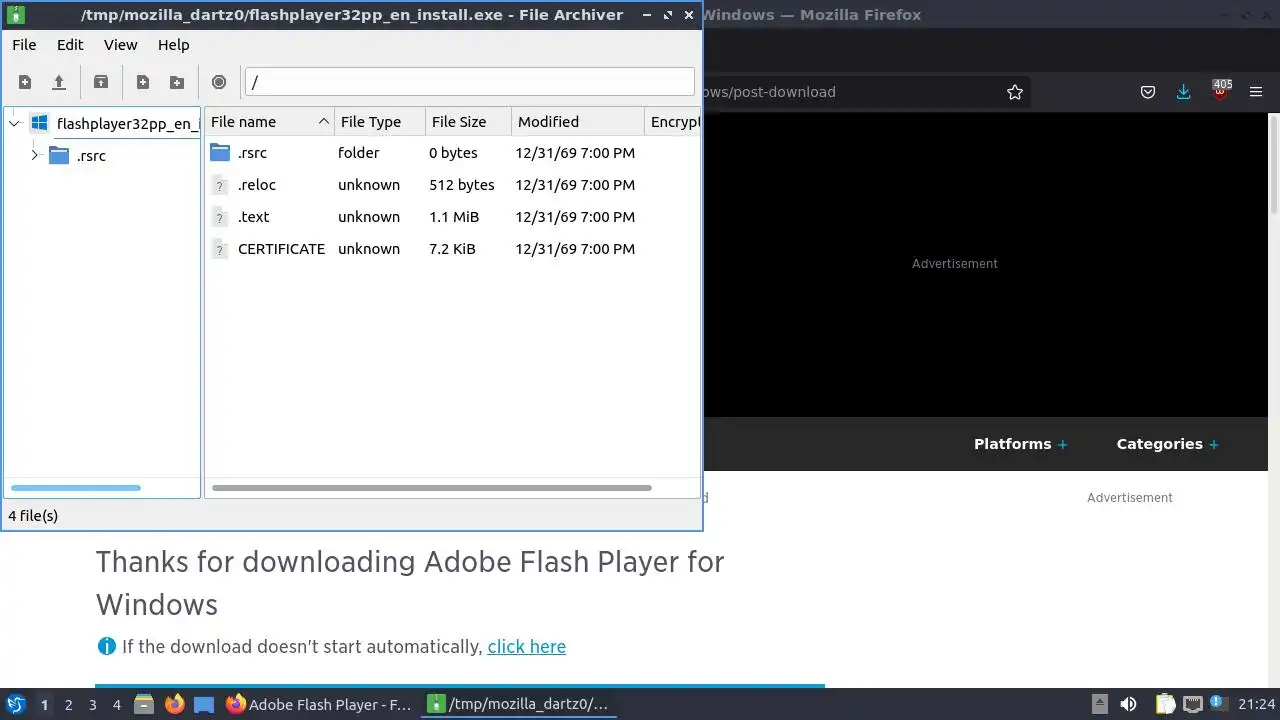Launch Firefox from taskbar quick-launch icon
This screenshot has height=720, width=1280.
pos(175,705)
